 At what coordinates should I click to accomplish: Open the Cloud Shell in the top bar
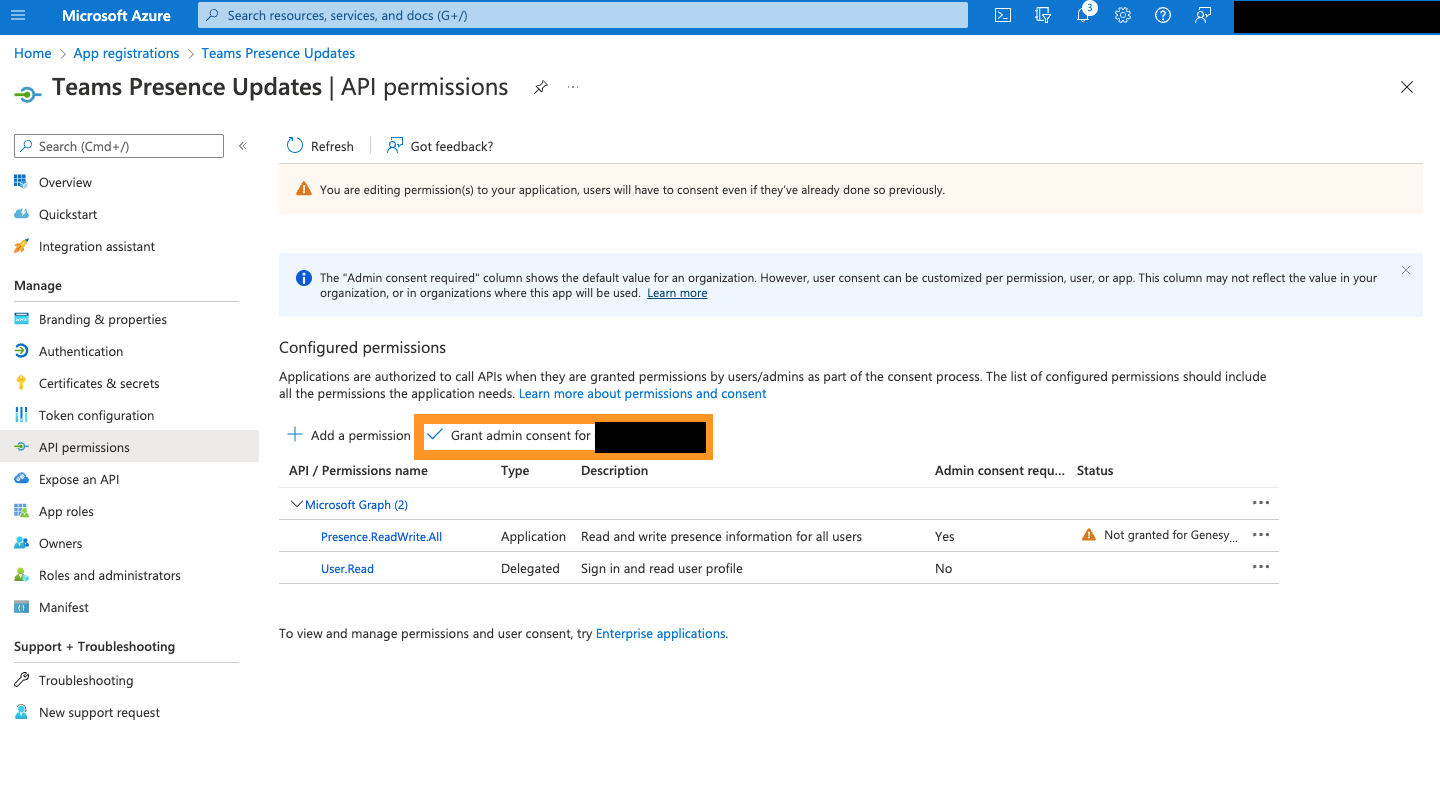tap(1002, 15)
